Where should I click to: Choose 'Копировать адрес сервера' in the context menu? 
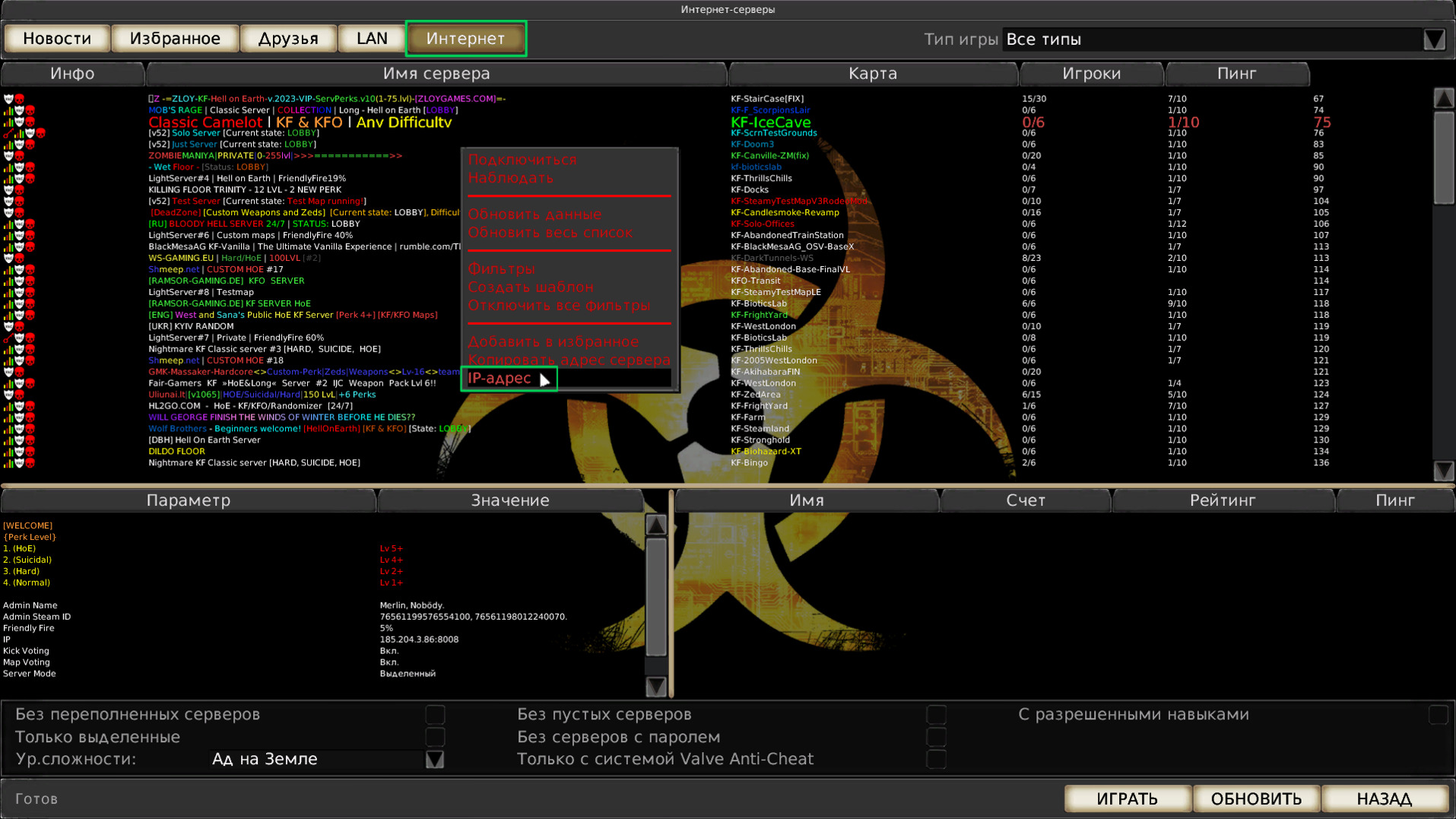point(569,360)
